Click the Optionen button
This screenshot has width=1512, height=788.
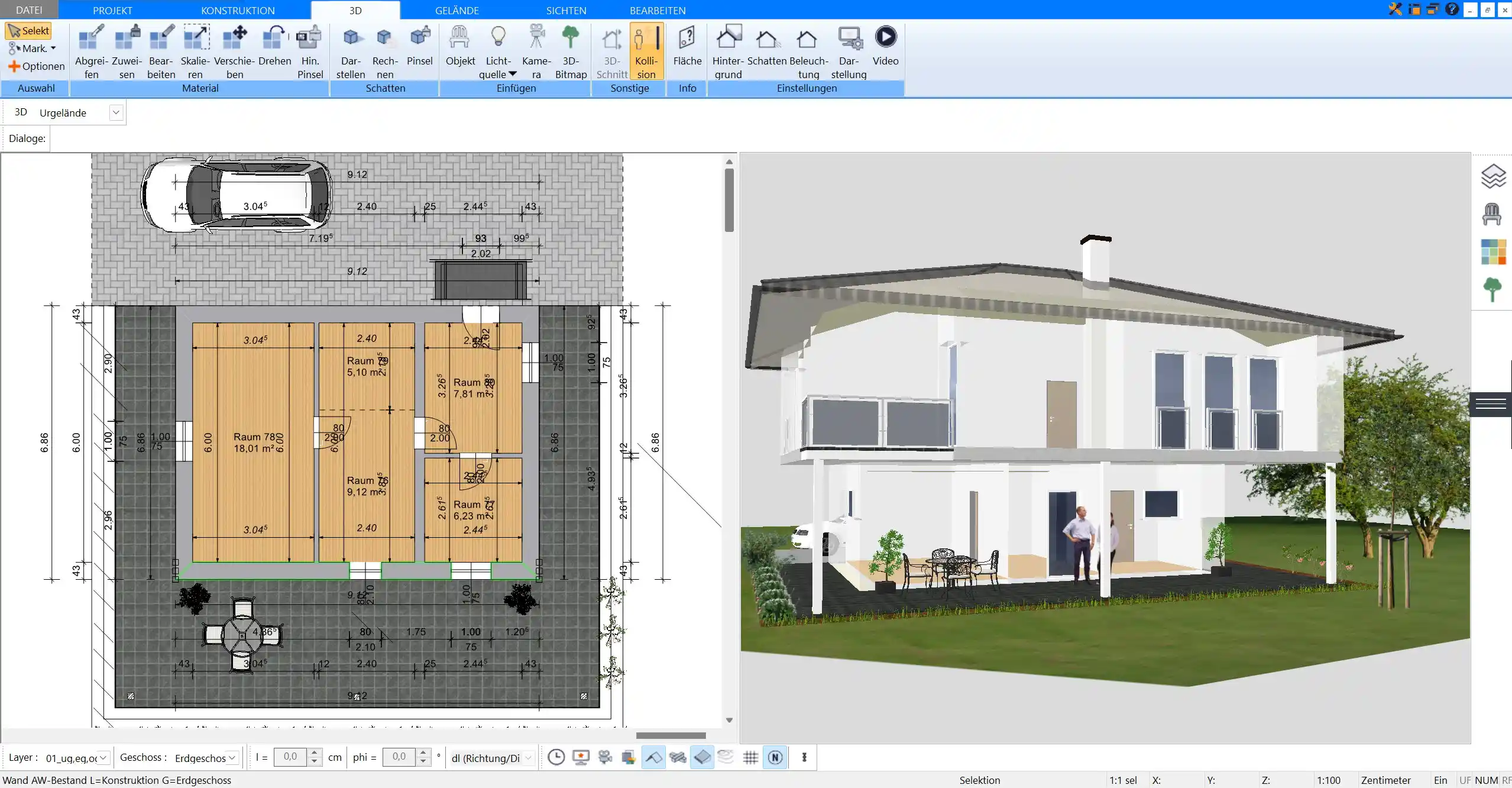(x=36, y=66)
